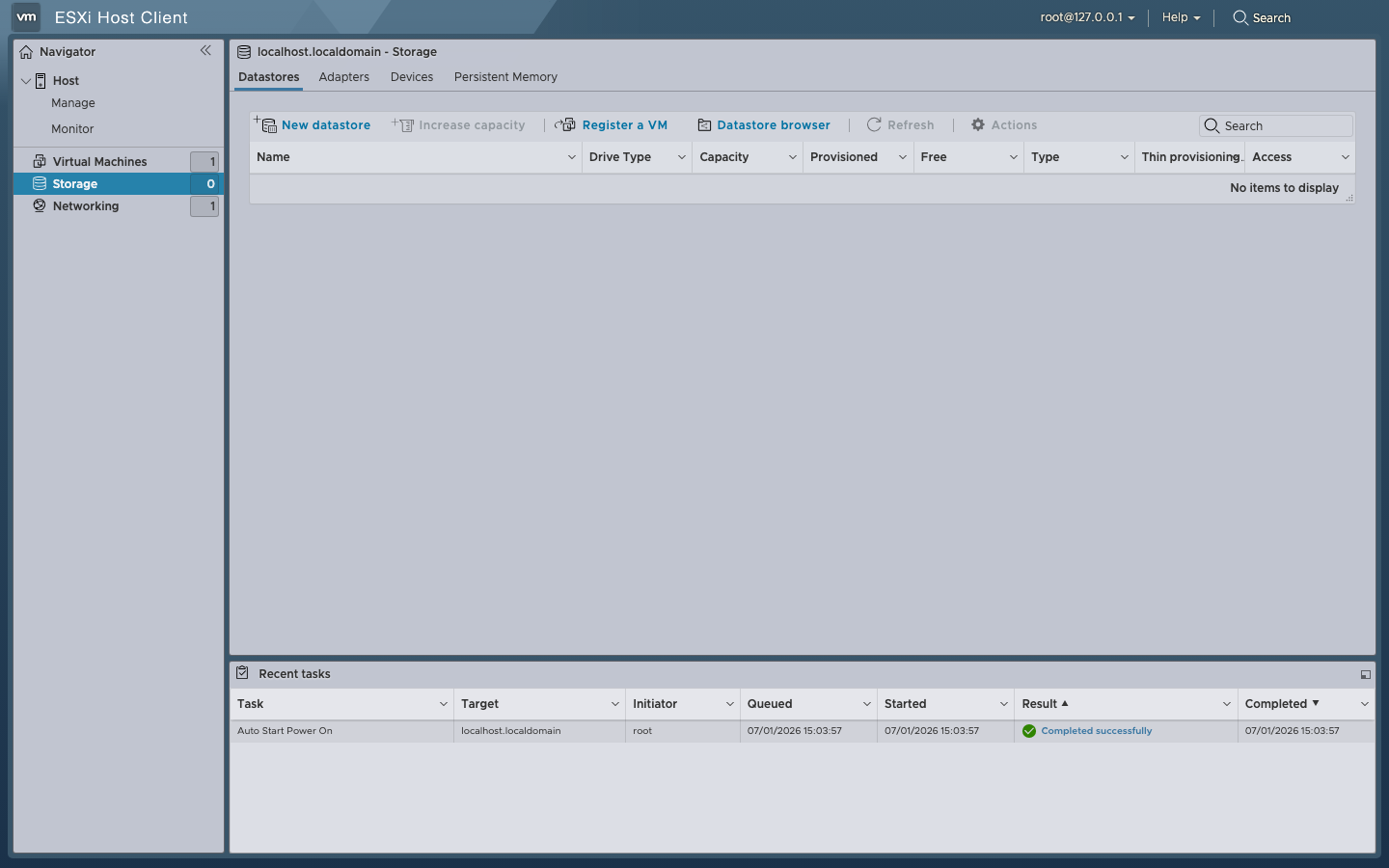Open the Name column dropdown arrow
This screenshot has width=1389, height=868.
pos(571,157)
